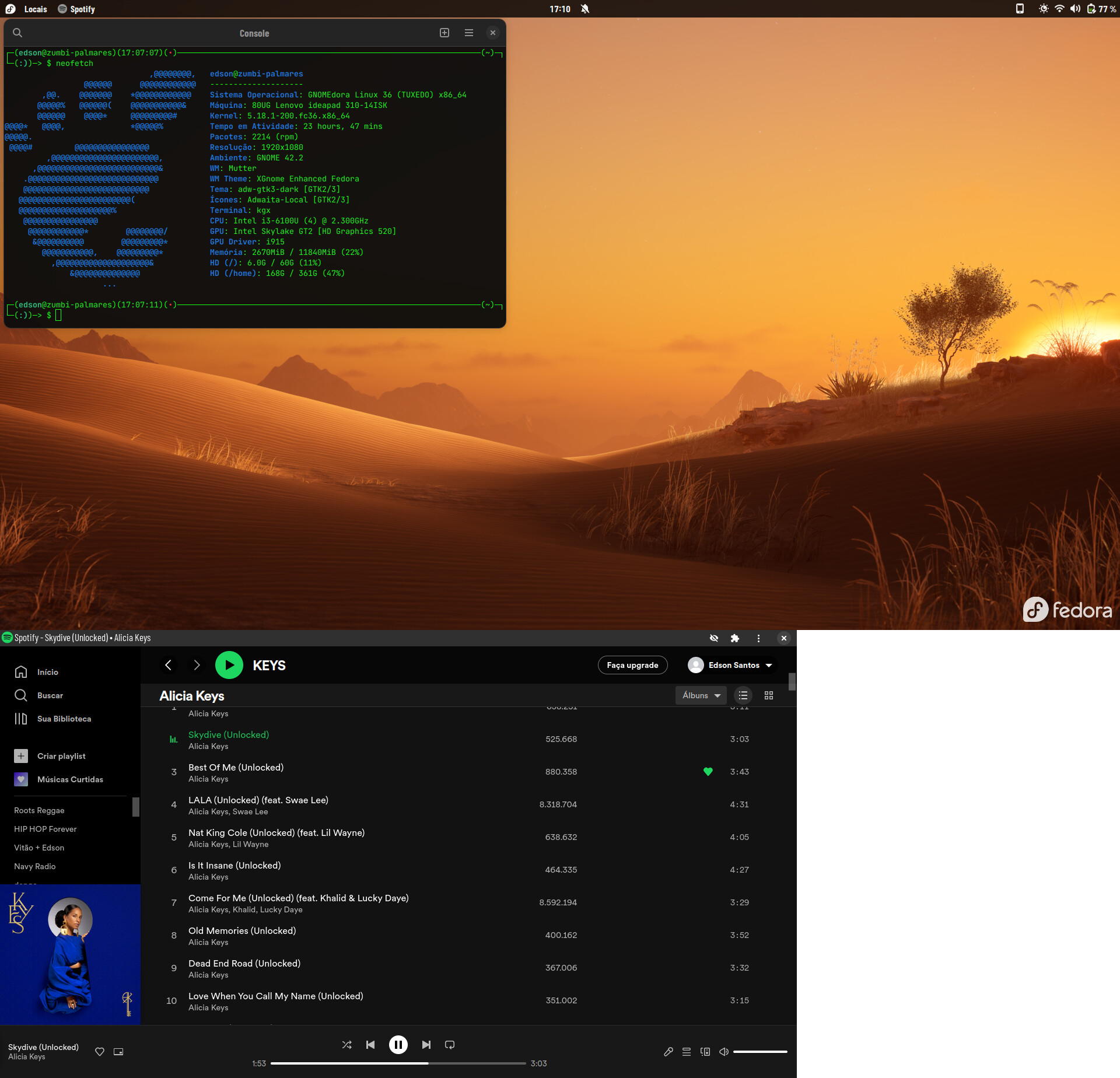Toggle do-not-disturb bell icon in top bar

(x=585, y=9)
